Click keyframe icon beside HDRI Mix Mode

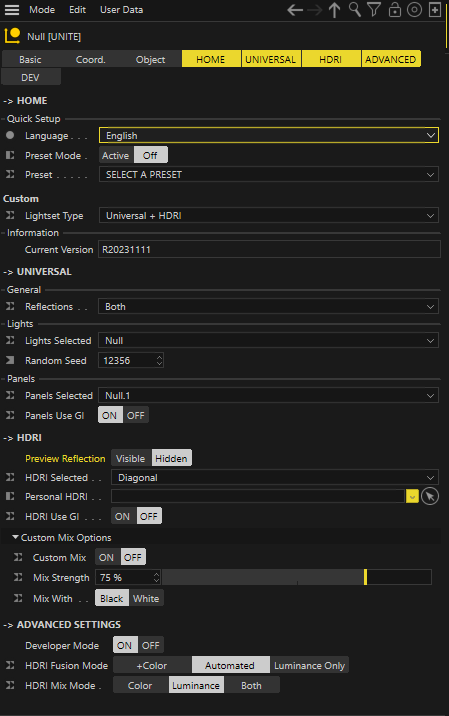point(10,685)
